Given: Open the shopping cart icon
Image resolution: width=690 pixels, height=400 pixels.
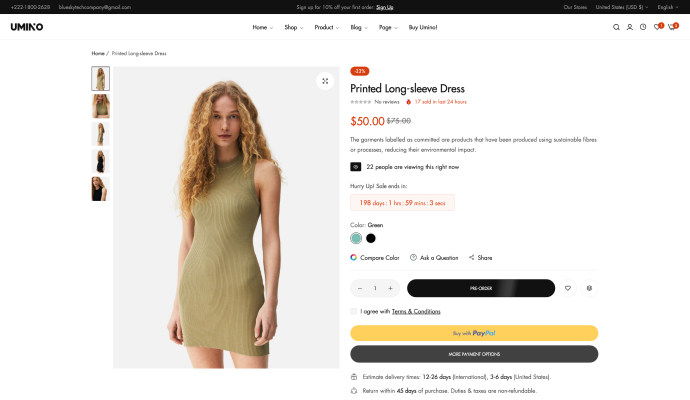Looking at the screenshot, I should coord(672,27).
